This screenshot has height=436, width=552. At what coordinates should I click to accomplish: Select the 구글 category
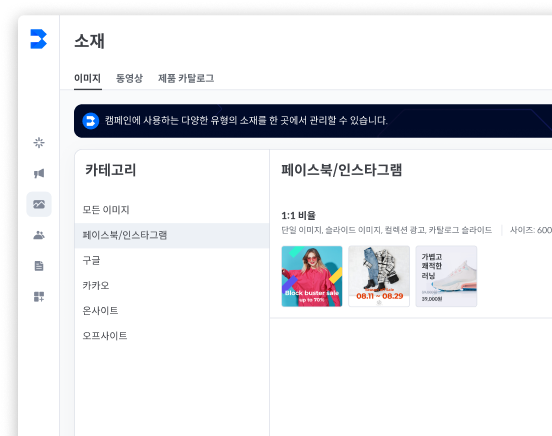tap(91, 260)
